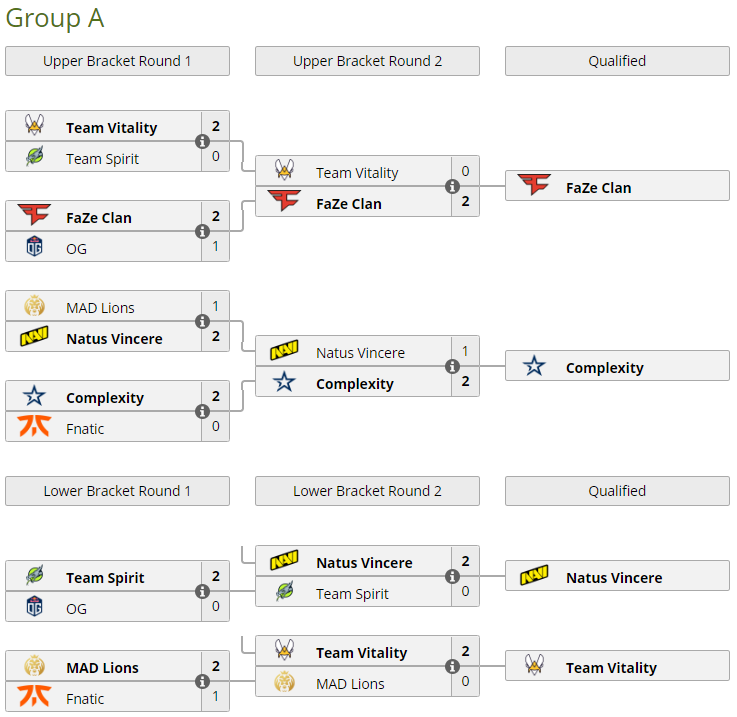This screenshot has height=717, width=737.
Task: Show match info for Complexity vs Fnatic
Action: [202, 412]
